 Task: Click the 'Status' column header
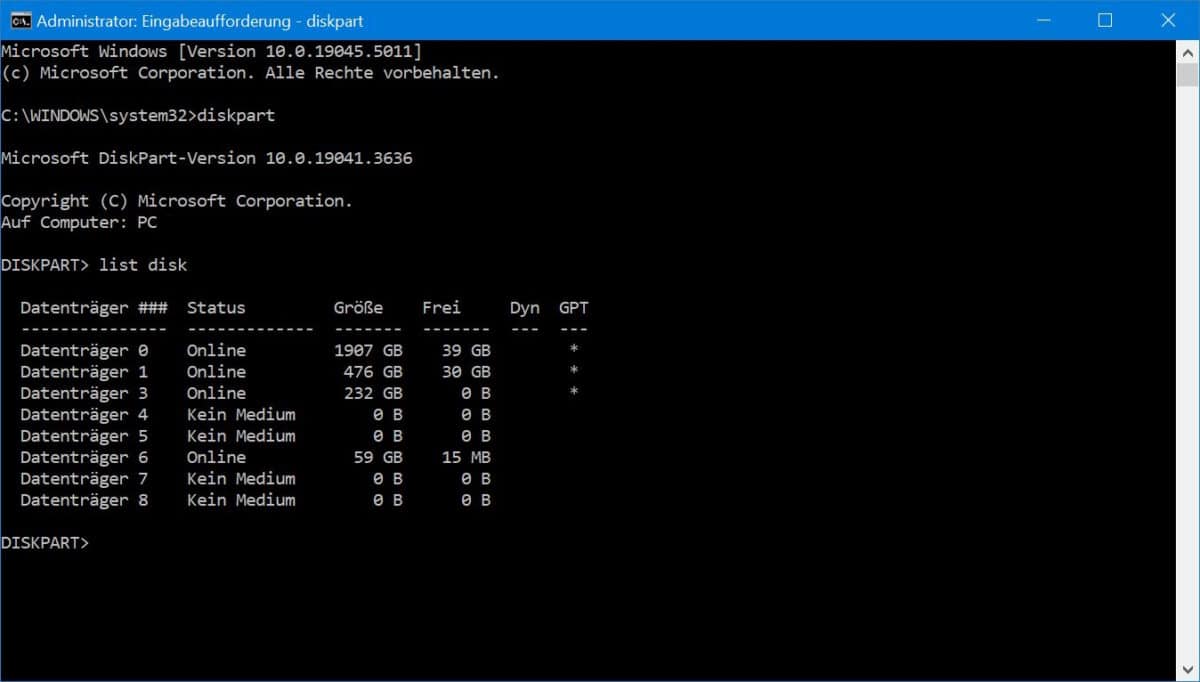215,308
